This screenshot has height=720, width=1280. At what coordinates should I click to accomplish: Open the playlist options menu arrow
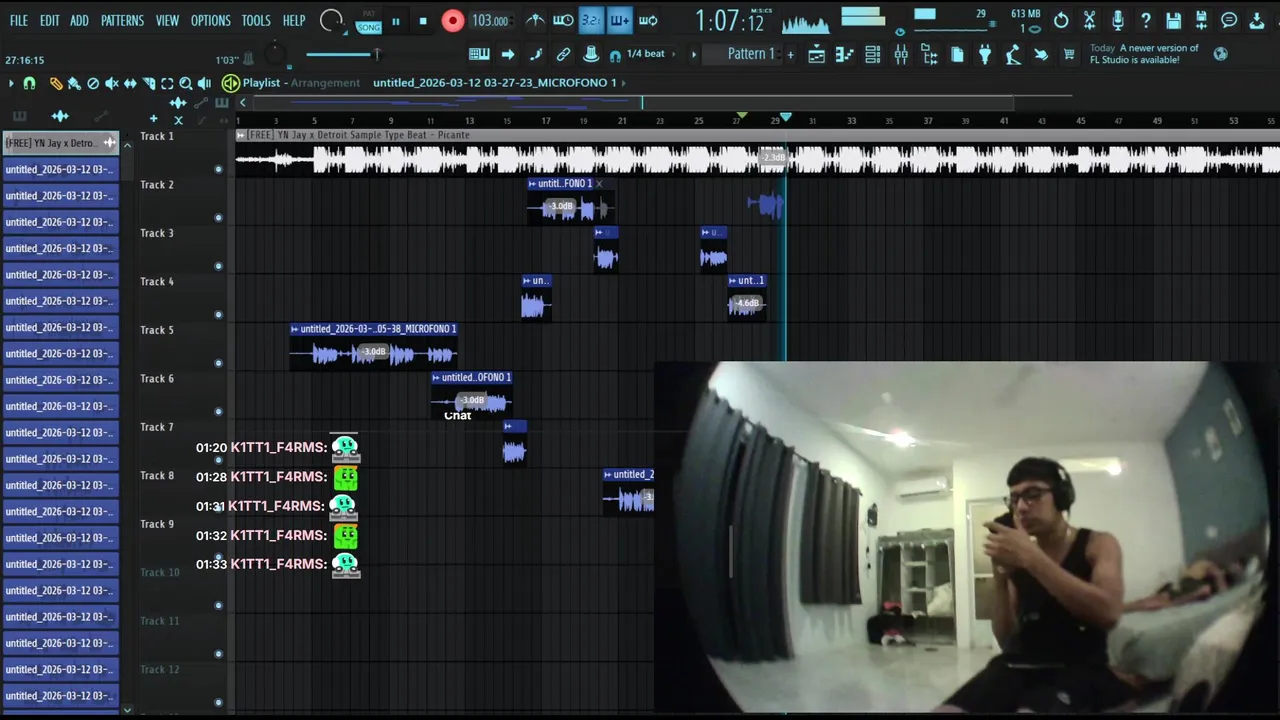tap(11, 84)
